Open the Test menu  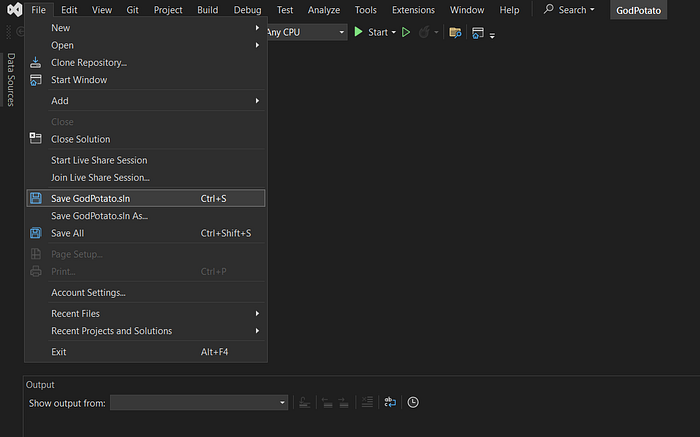285,9
